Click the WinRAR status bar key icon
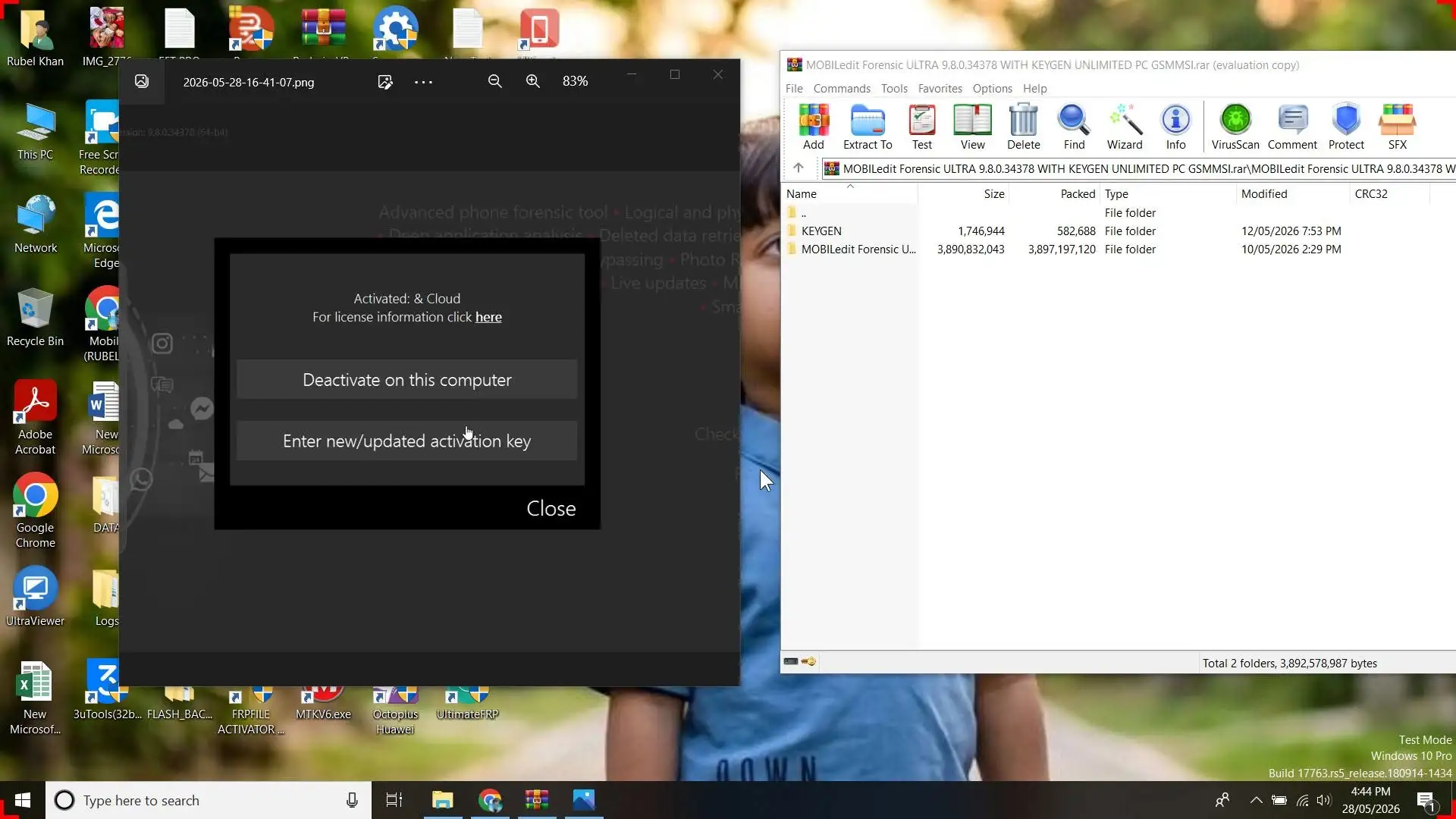The width and height of the screenshot is (1456, 819). click(809, 662)
